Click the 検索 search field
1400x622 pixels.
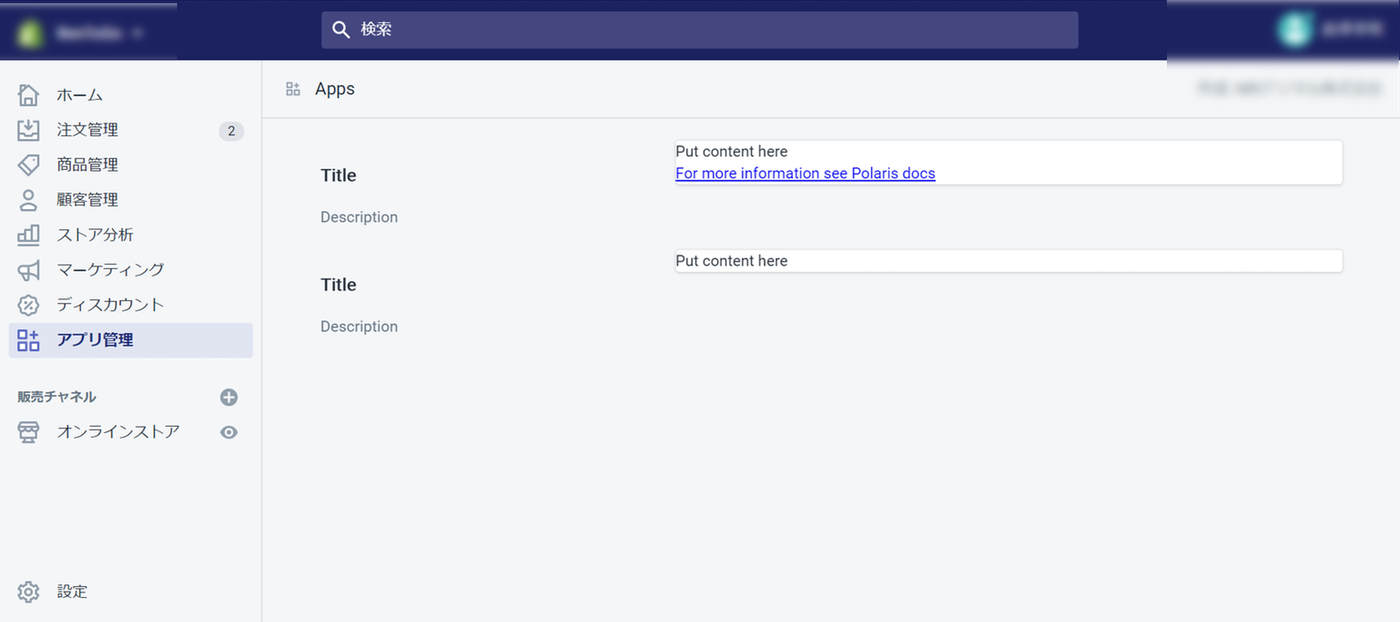[x=700, y=30]
